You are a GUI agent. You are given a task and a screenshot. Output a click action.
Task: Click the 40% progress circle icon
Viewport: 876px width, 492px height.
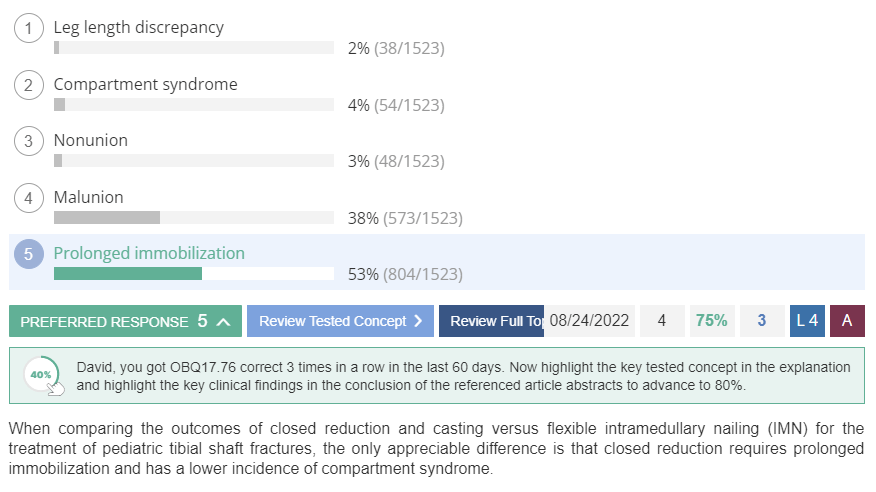tap(42, 375)
